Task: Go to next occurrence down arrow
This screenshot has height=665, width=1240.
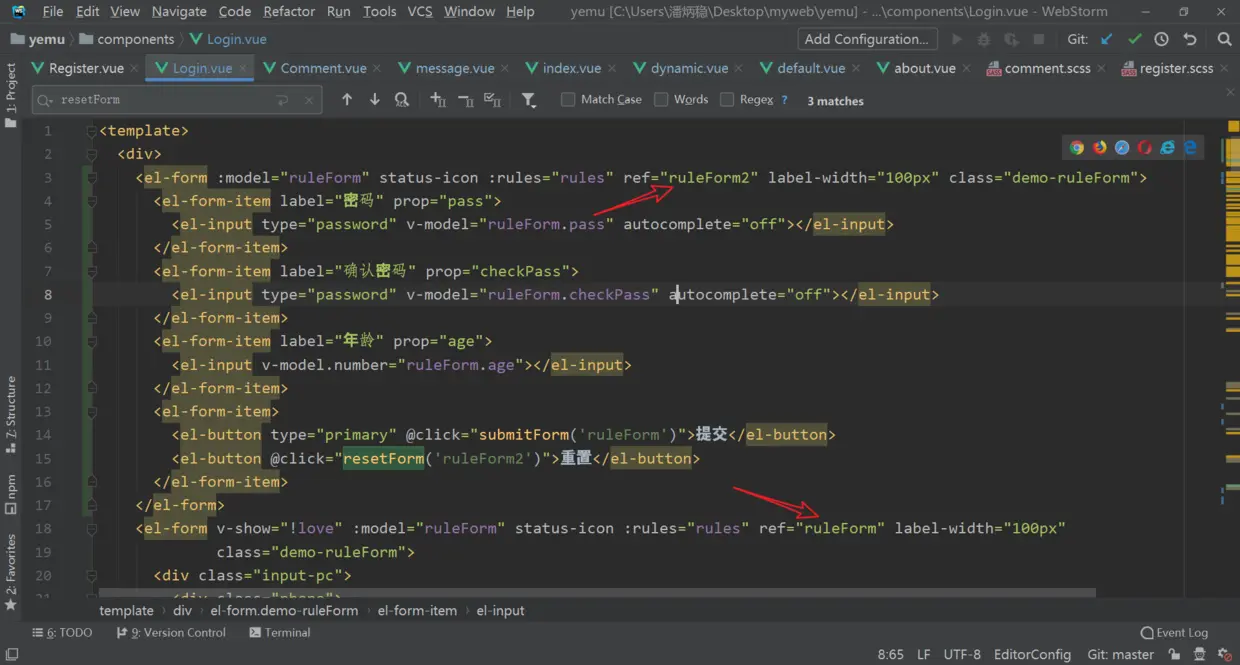Action: tap(374, 100)
